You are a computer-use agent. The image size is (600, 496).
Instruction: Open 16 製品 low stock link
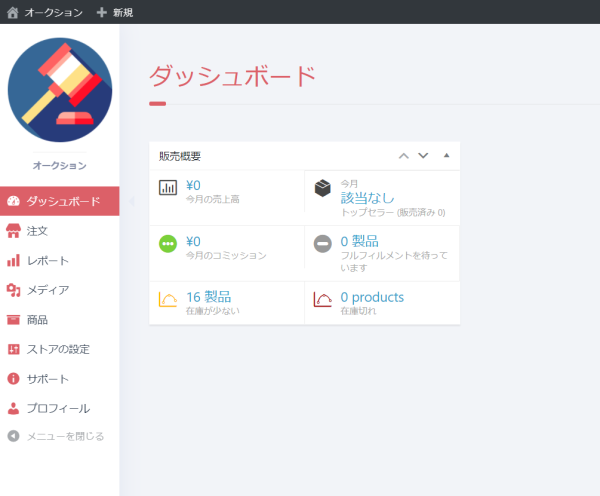coord(209,297)
